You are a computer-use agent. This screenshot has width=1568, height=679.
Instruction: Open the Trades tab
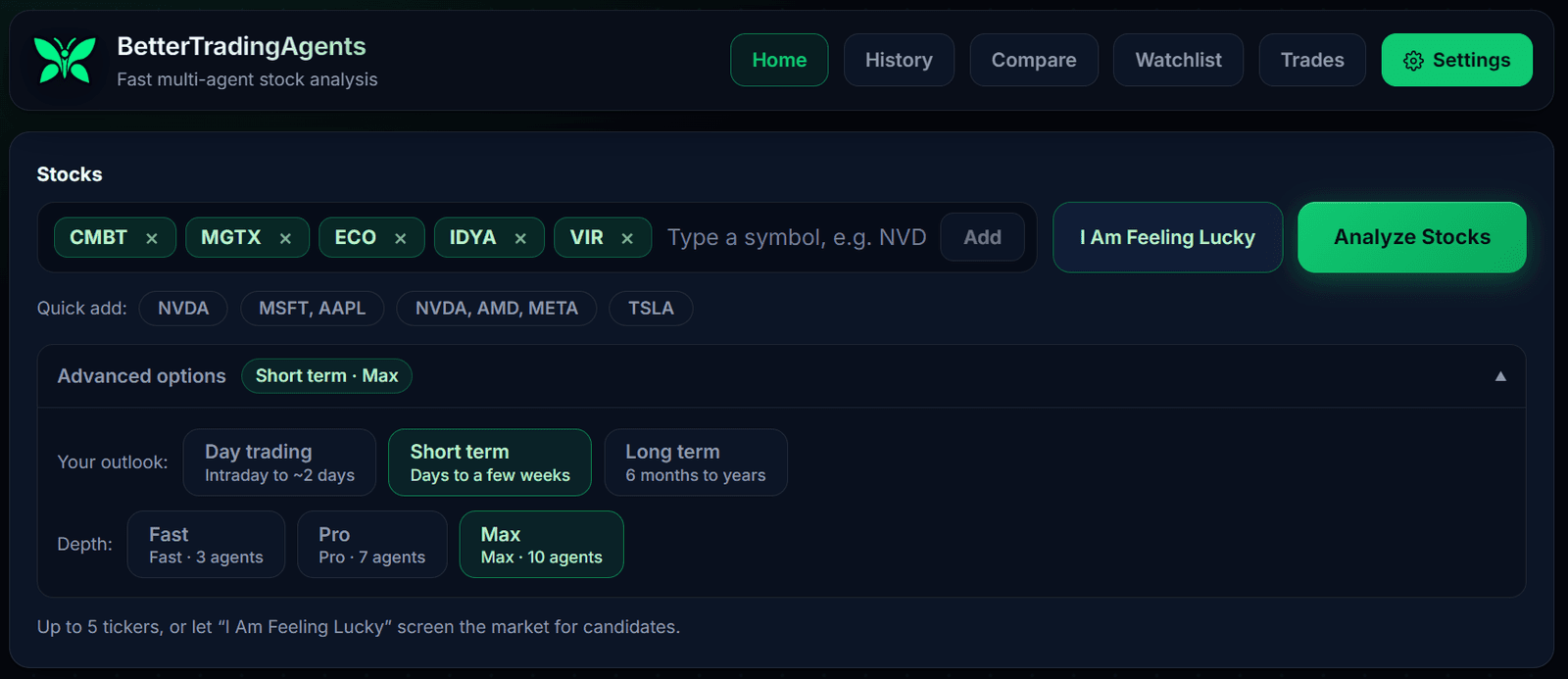[1312, 60]
